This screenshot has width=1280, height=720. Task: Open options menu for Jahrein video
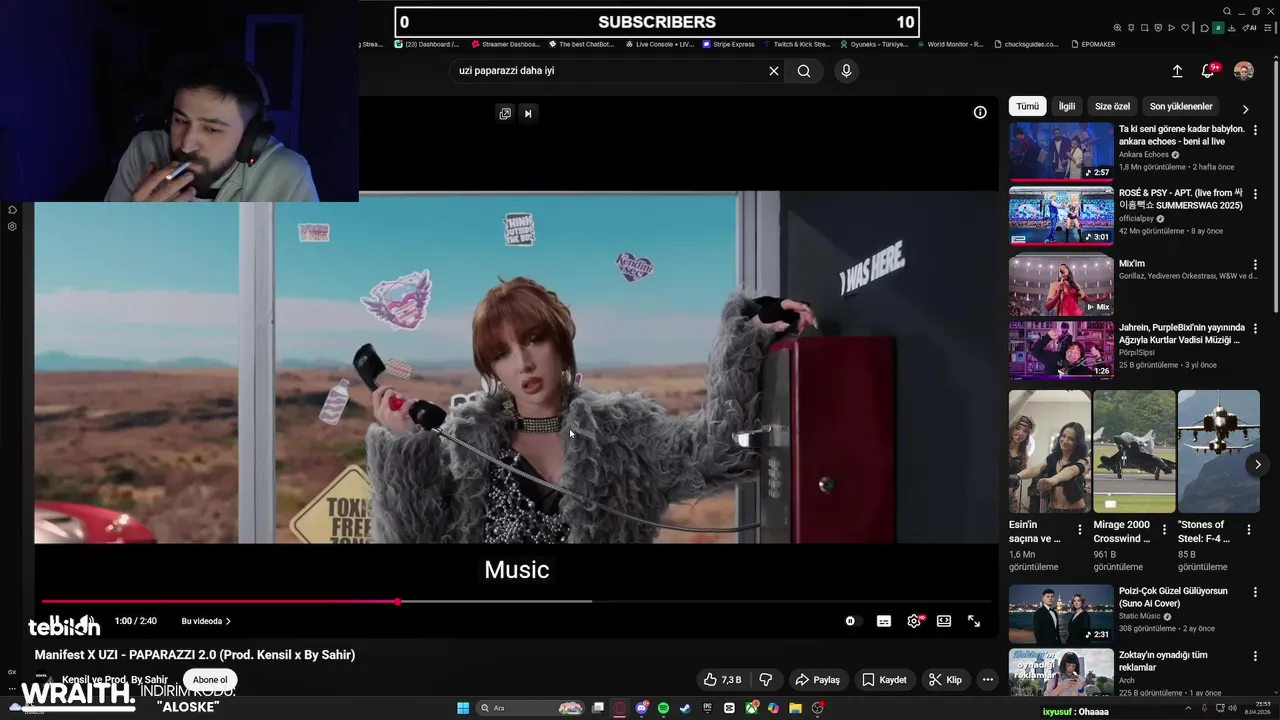tap(1255, 328)
